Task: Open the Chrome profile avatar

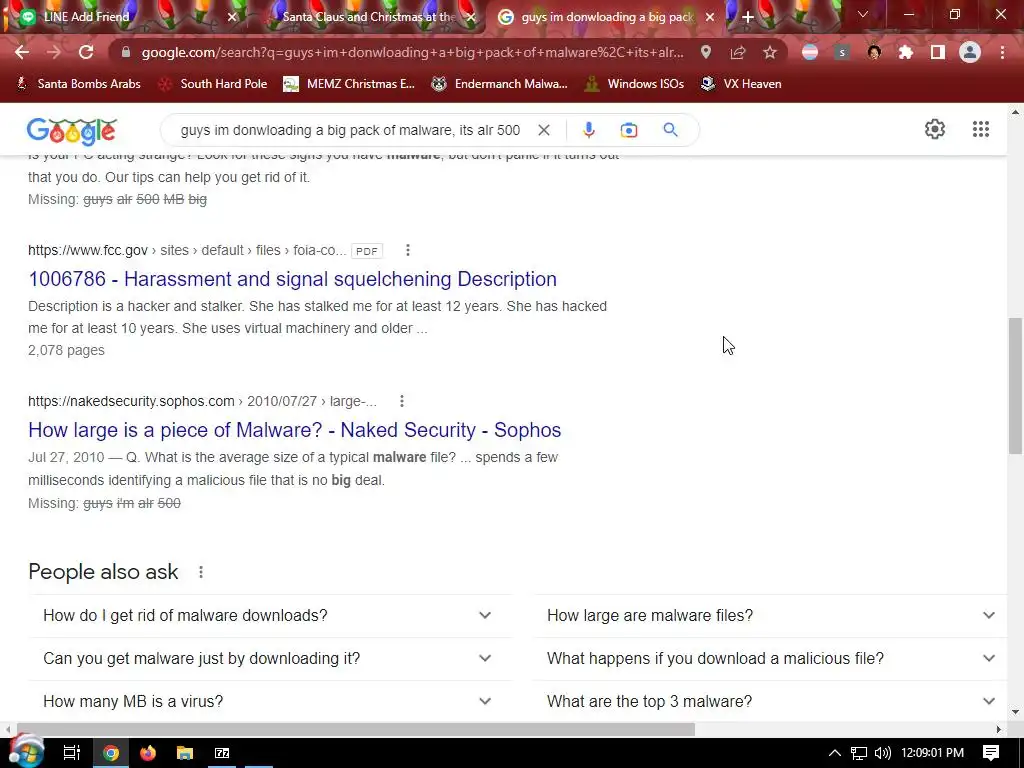Action: coord(970,52)
